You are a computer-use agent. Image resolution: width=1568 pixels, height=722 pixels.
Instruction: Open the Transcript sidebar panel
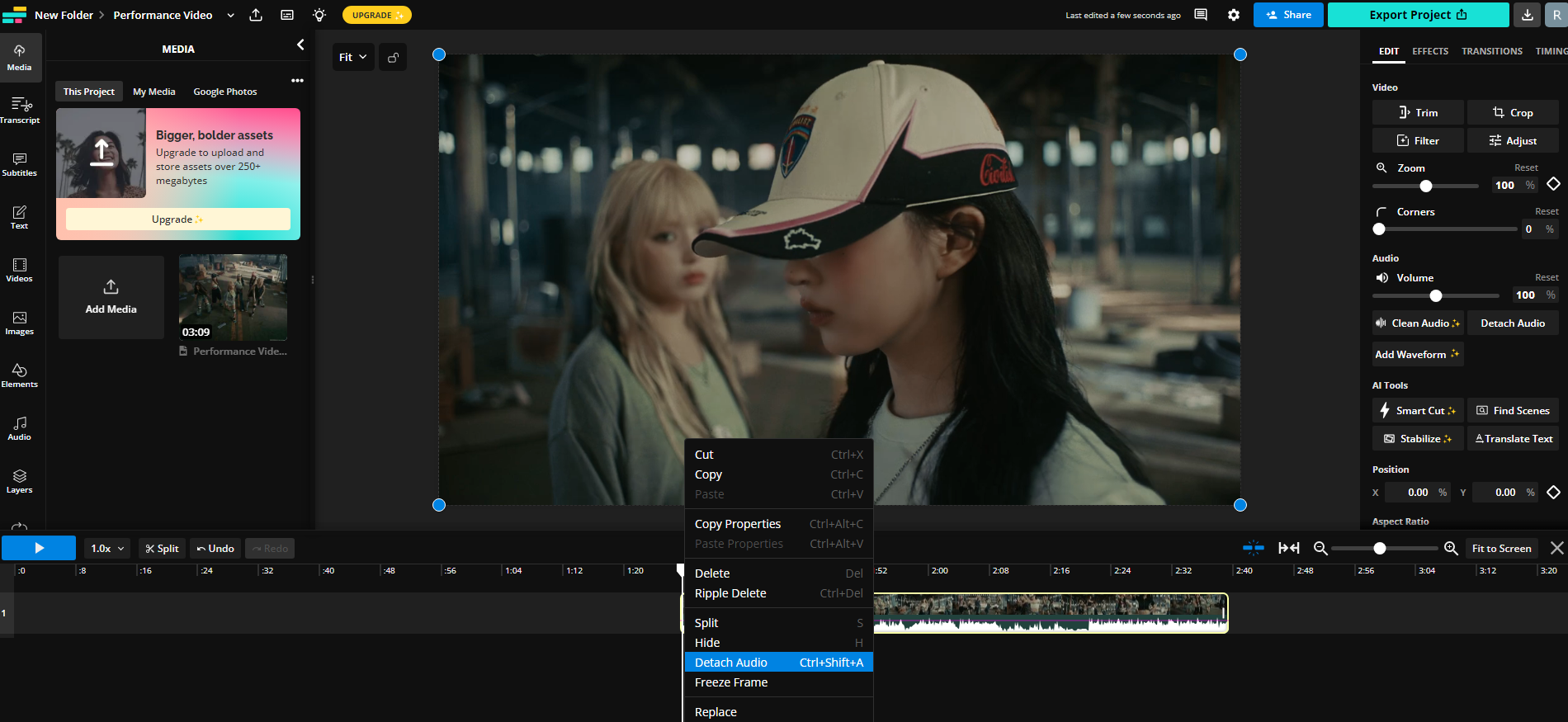pos(20,111)
